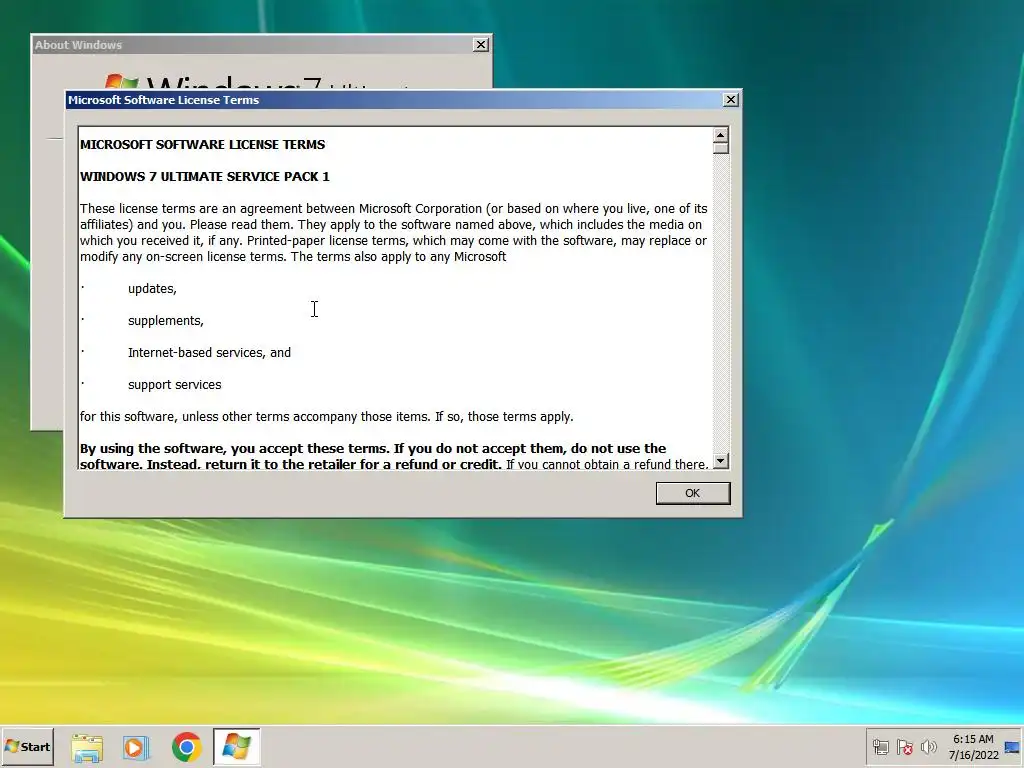Viewport: 1024px width, 768px height.
Task: Click the "for this software, unless other terms" line
Action: pos(327,417)
